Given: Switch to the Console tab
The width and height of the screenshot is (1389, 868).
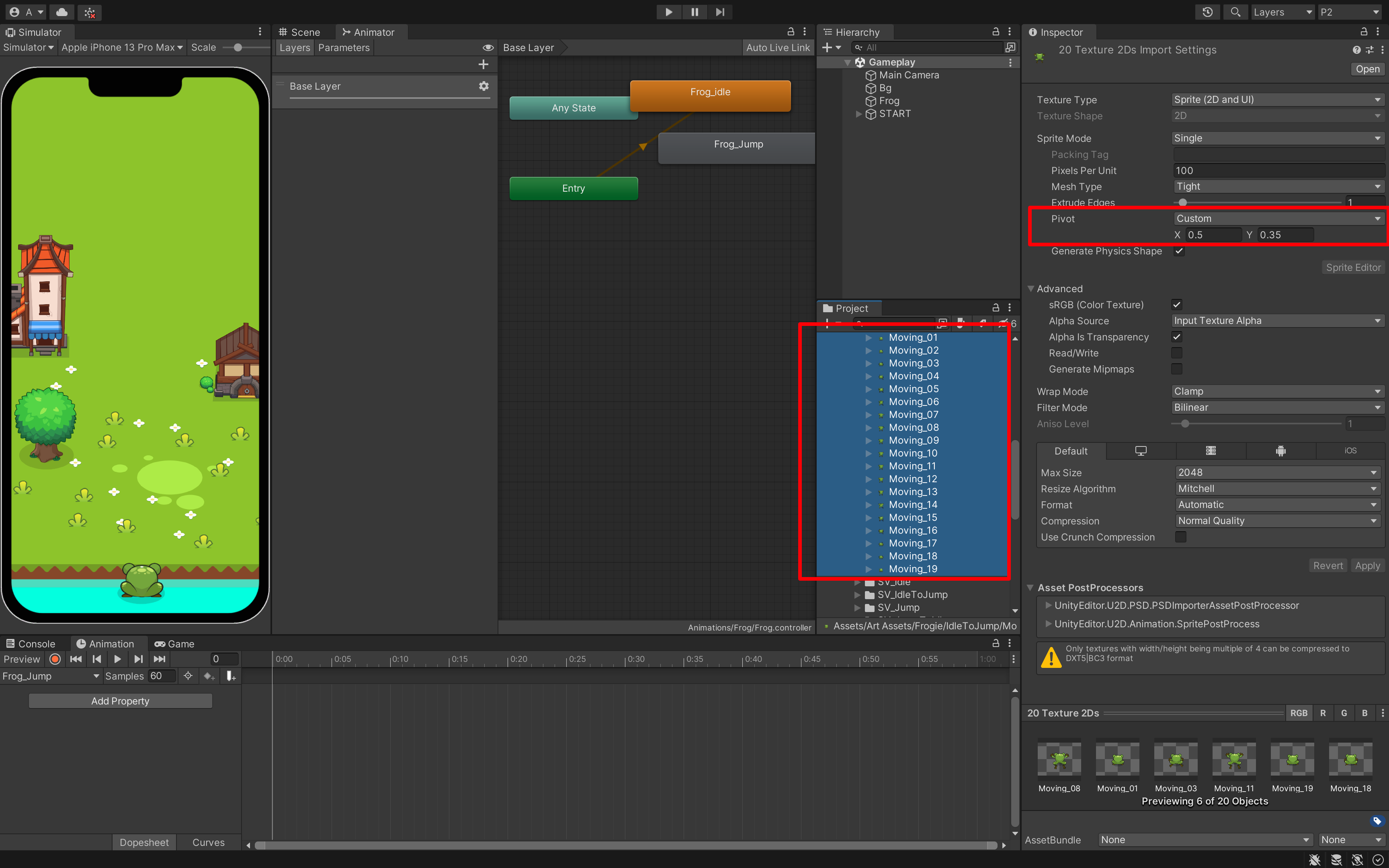Looking at the screenshot, I should pyautogui.click(x=31, y=644).
